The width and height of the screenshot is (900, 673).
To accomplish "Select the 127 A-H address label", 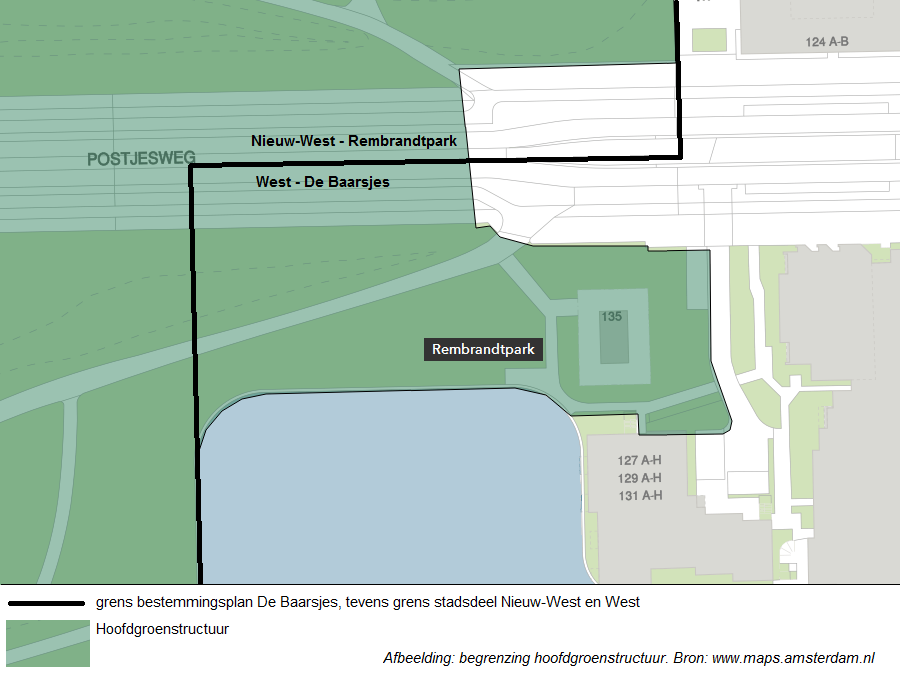I will click(x=640, y=460).
